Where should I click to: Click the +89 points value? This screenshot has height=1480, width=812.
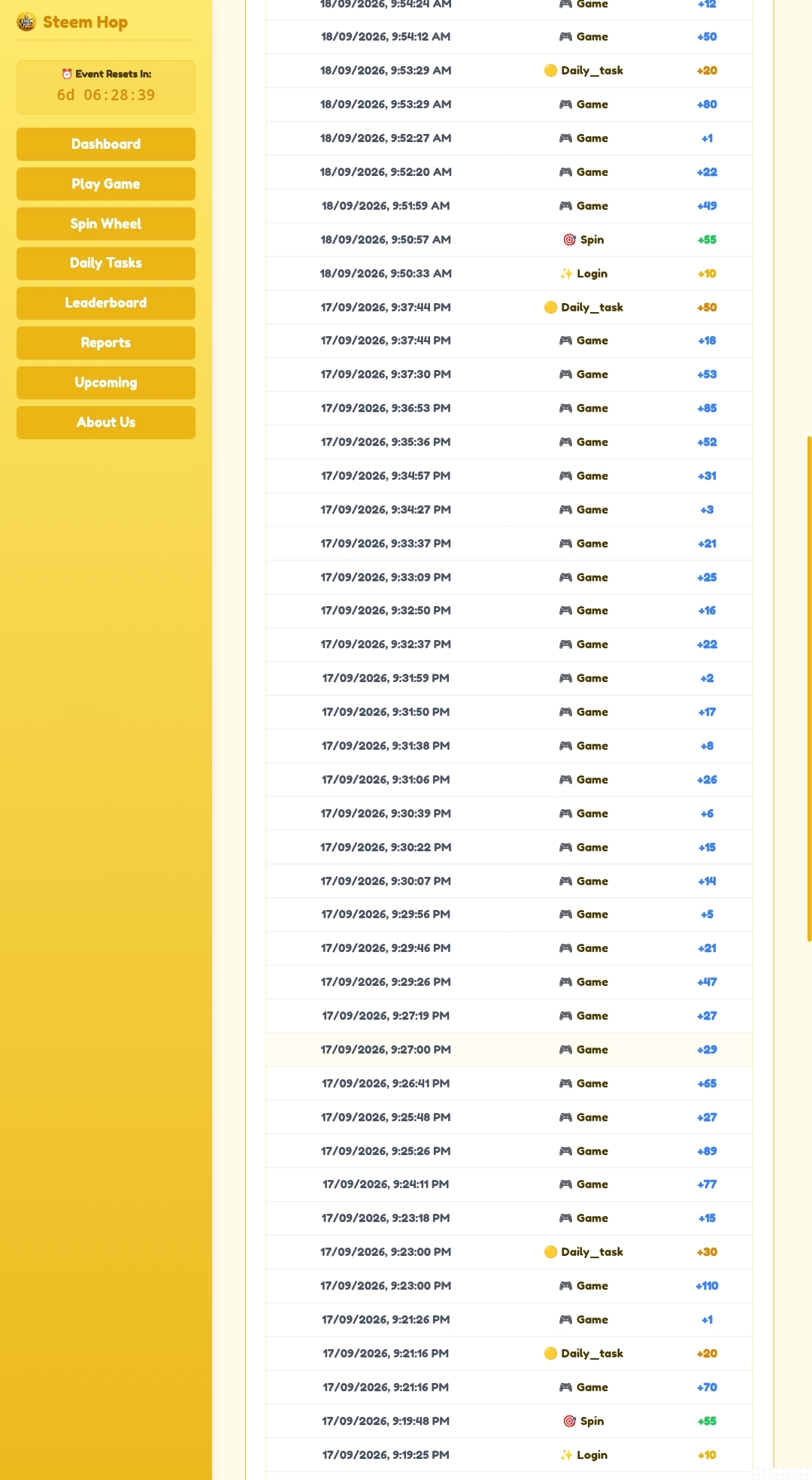tap(707, 1151)
